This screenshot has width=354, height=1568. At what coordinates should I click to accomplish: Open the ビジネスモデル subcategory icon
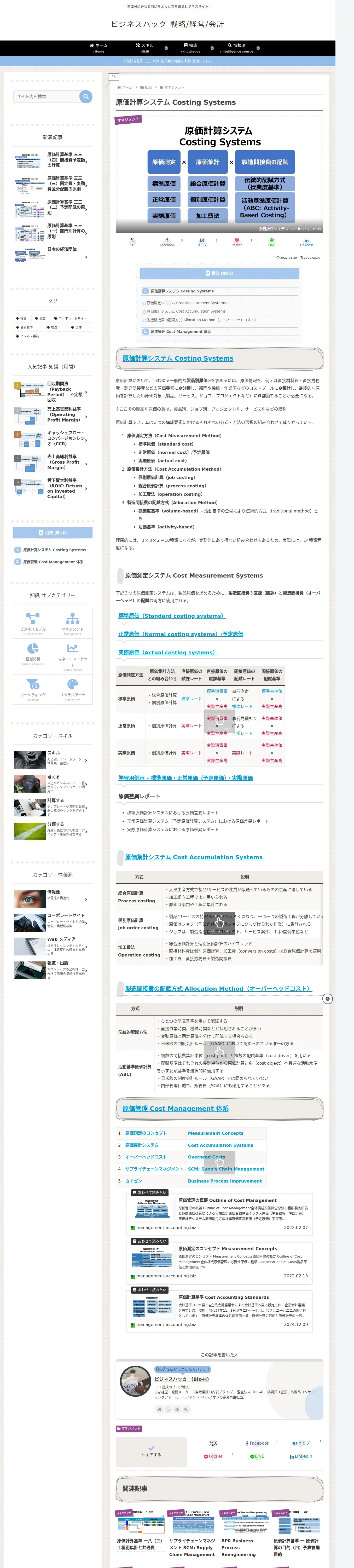pos(33,623)
